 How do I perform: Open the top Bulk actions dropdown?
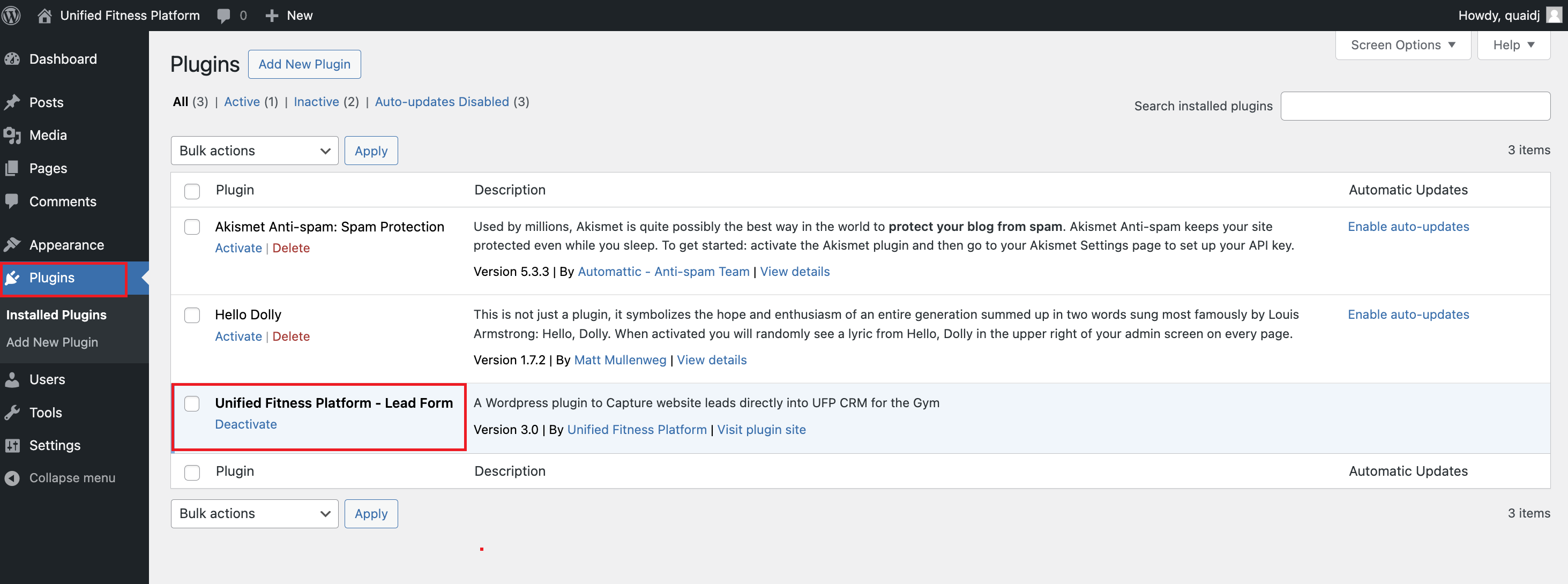pos(255,150)
